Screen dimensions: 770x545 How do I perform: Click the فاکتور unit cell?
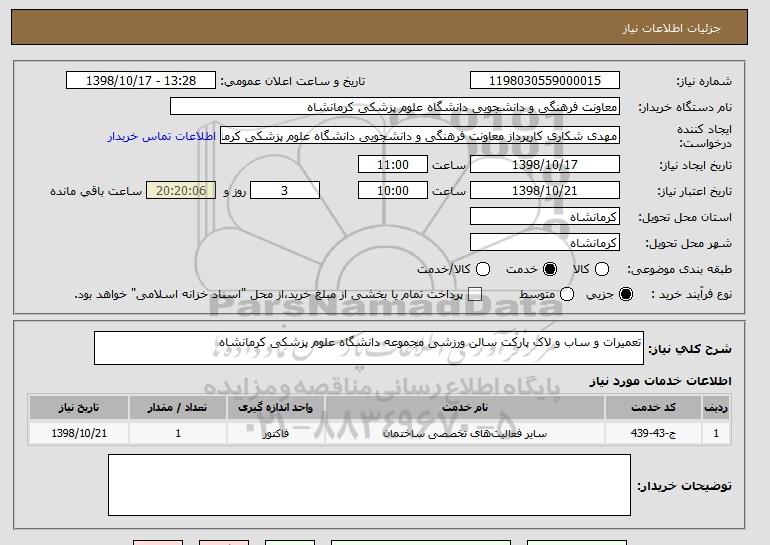[275, 434]
